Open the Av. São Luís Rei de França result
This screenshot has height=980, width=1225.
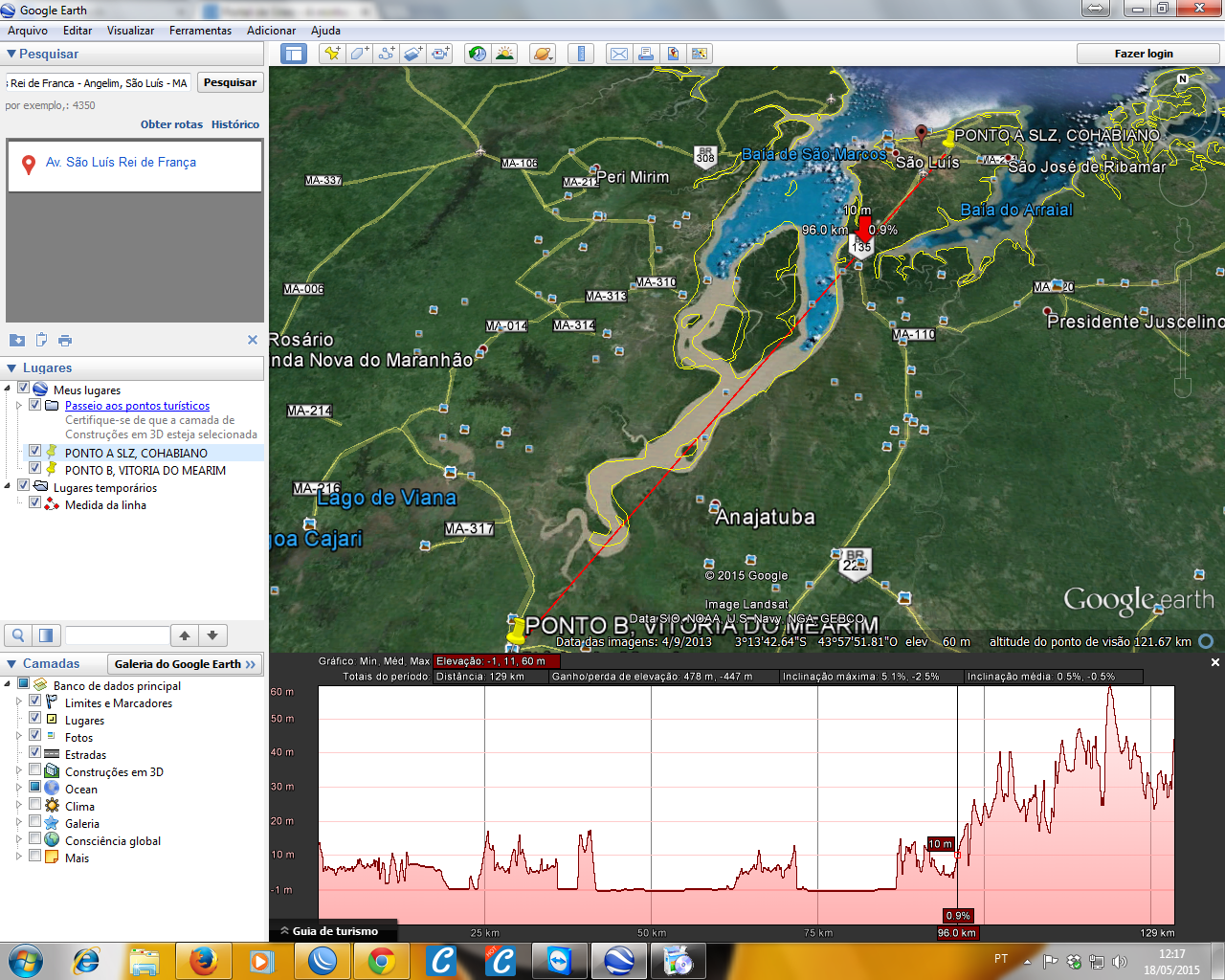[x=122, y=163]
